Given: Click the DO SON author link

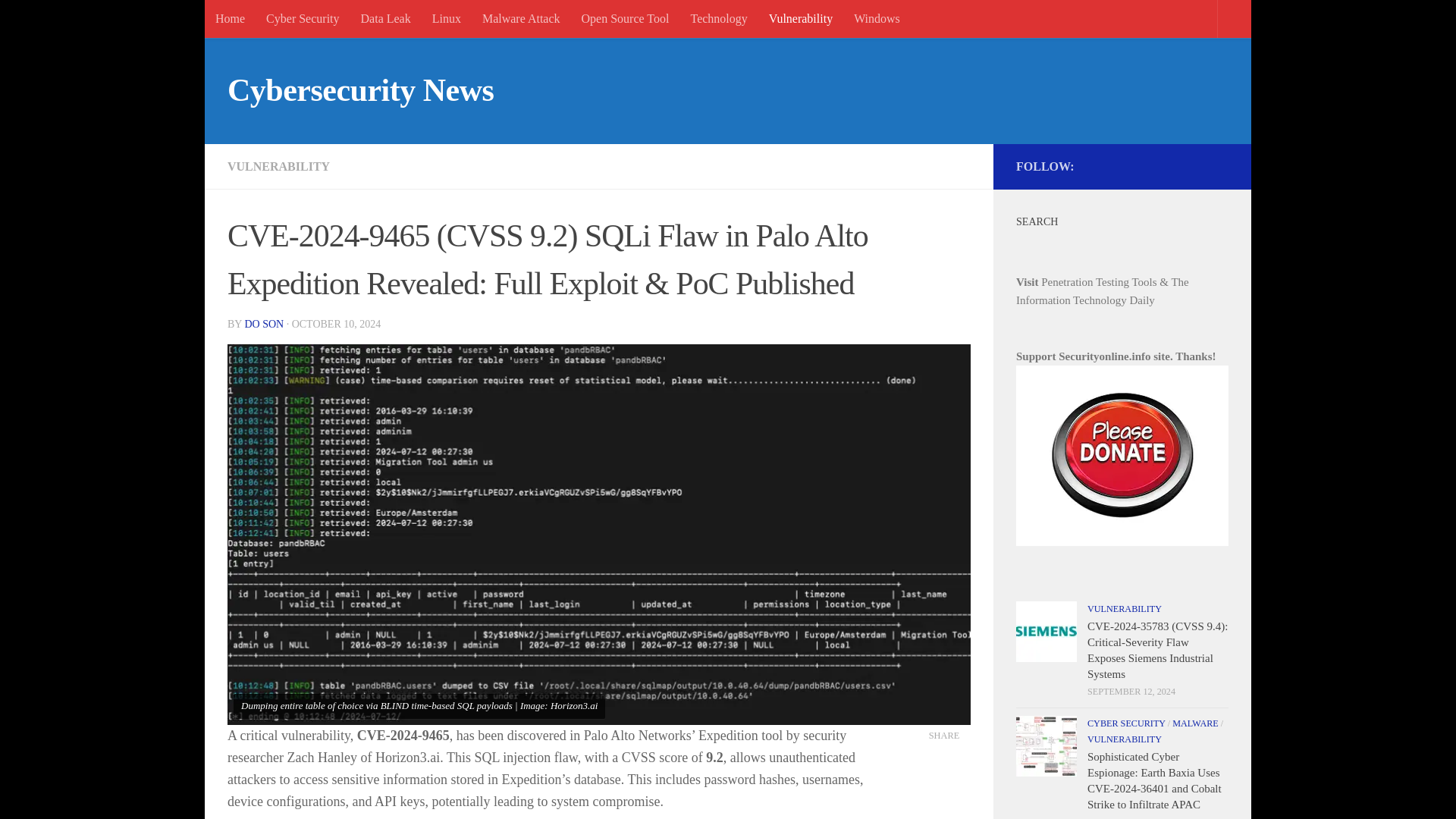Looking at the screenshot, I should coord(263,324).
